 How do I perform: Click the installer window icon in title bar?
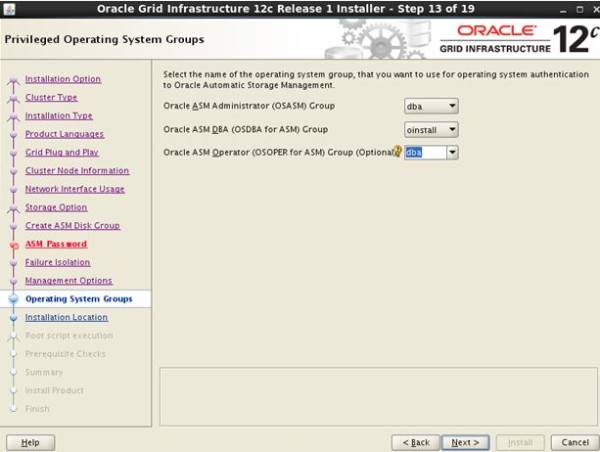click(x=9, y=8)
